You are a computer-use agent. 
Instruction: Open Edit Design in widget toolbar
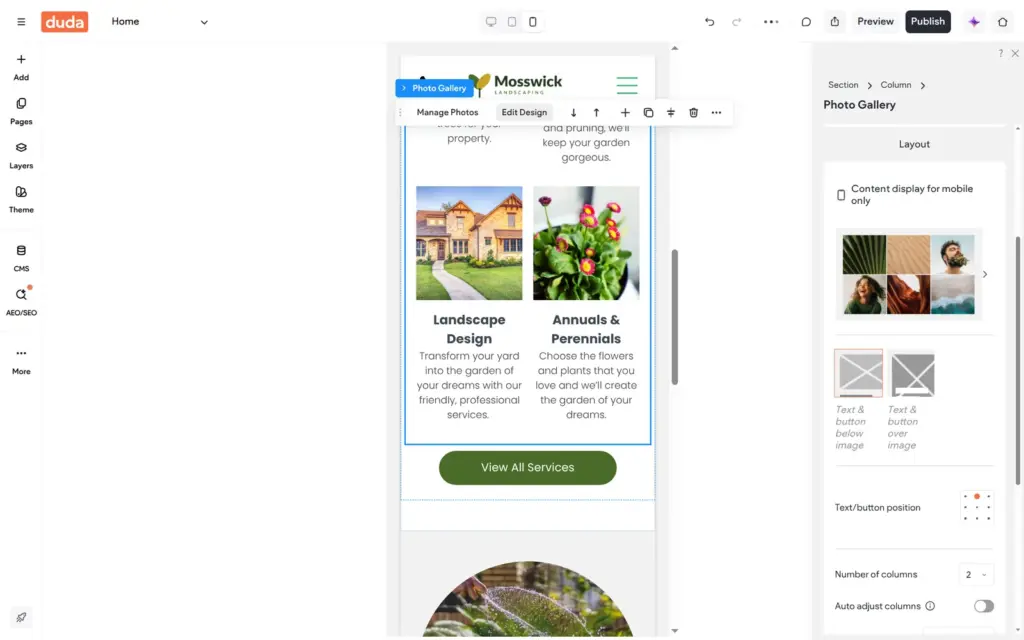tap(524, 112)
